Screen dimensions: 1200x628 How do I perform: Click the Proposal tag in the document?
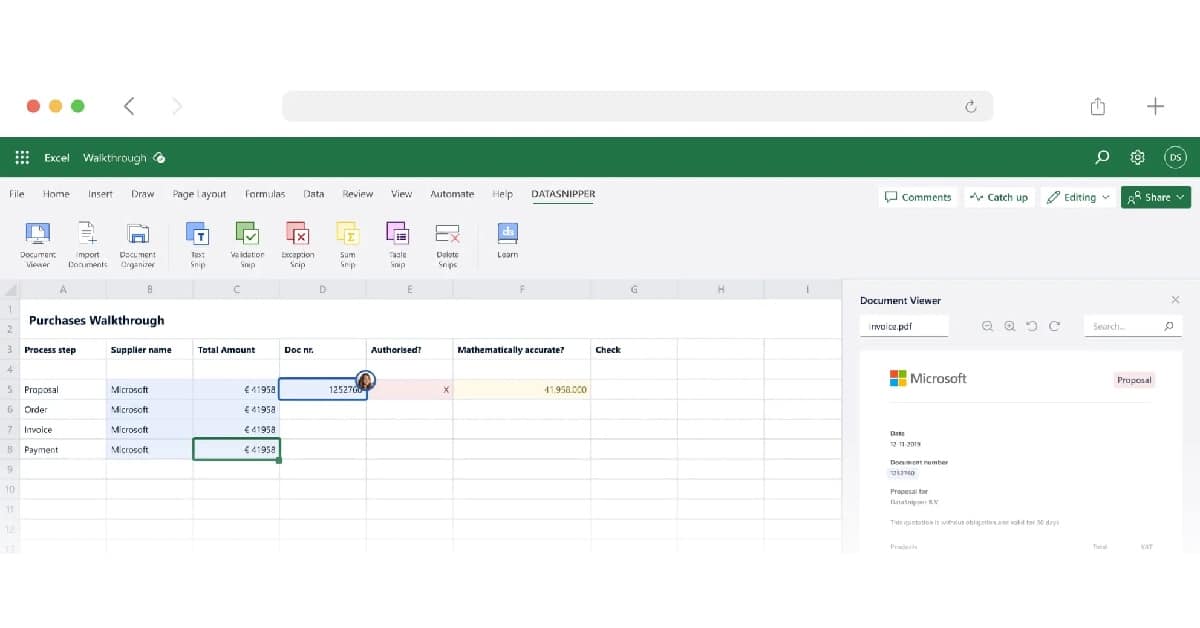click(x=1134, y=380)
